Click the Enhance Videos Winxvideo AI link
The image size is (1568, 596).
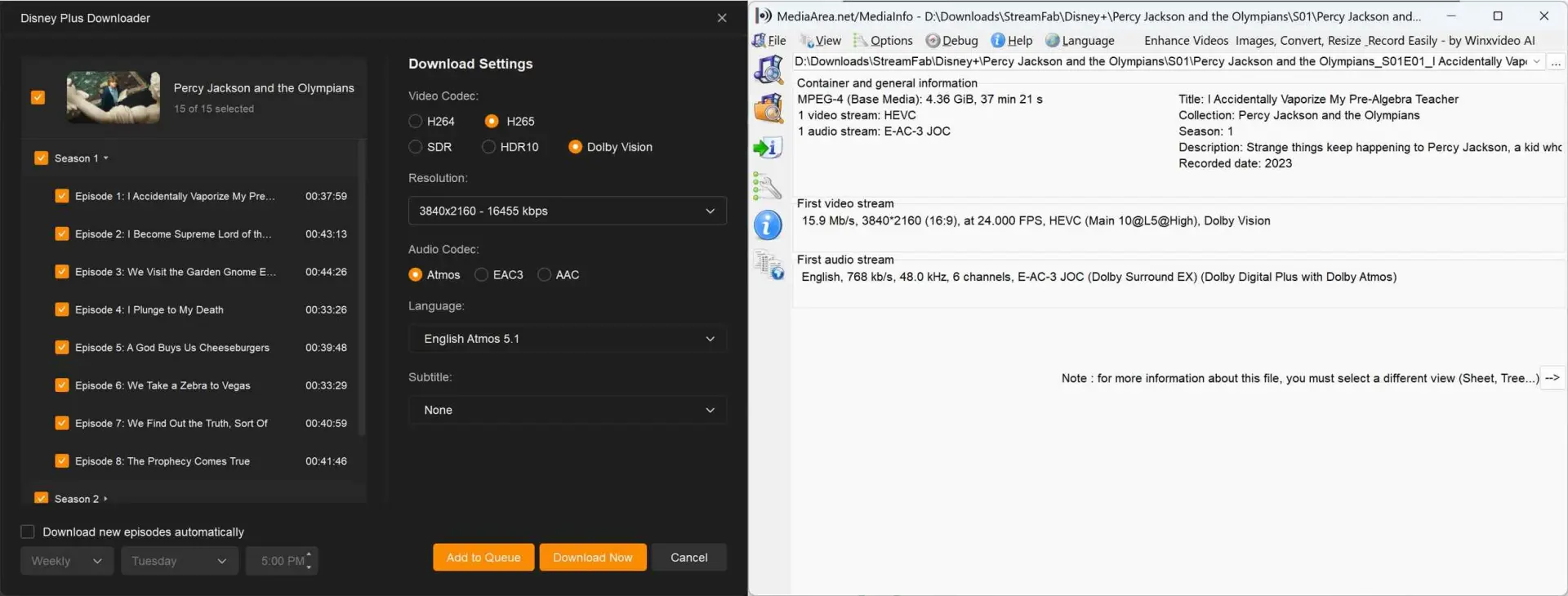pos(1339,40)
